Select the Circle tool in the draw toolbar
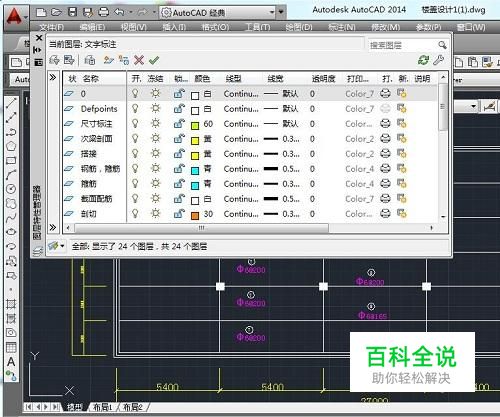The image size is (500, 417). pyautogui.click(x=11, y=189)
